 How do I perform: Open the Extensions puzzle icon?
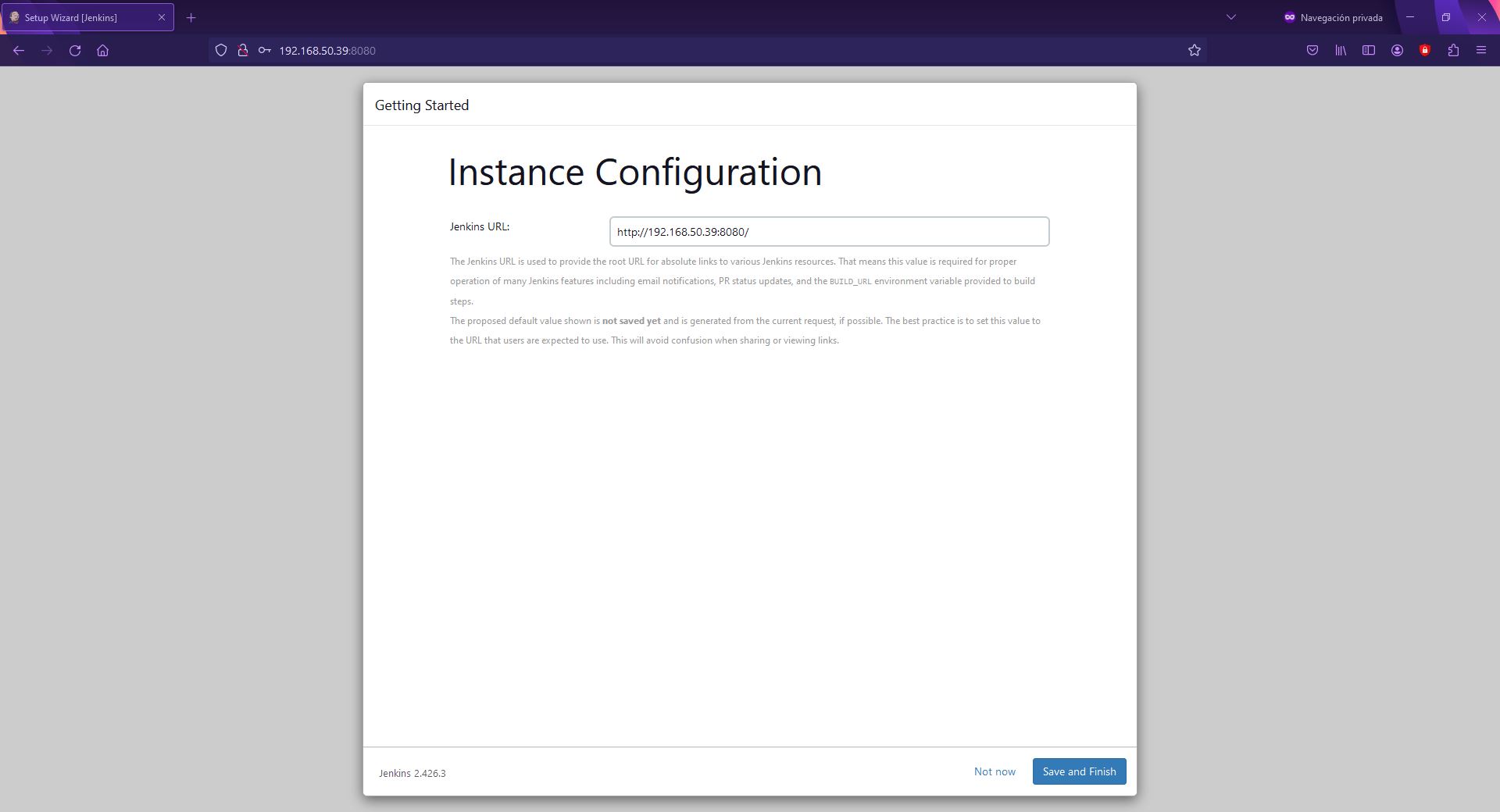[1453, 51]
